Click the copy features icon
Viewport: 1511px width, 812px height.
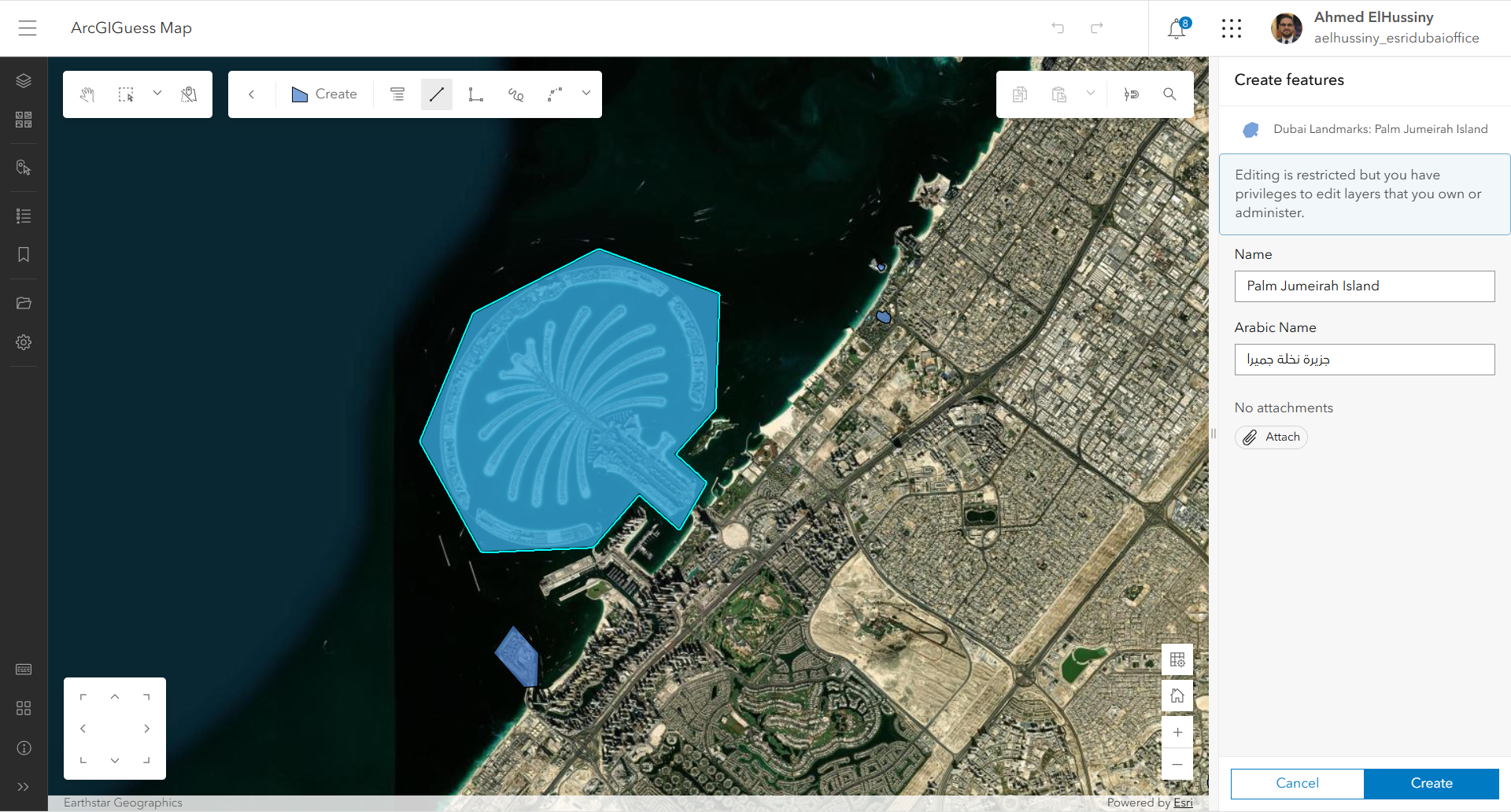[x=1020, y=94]
